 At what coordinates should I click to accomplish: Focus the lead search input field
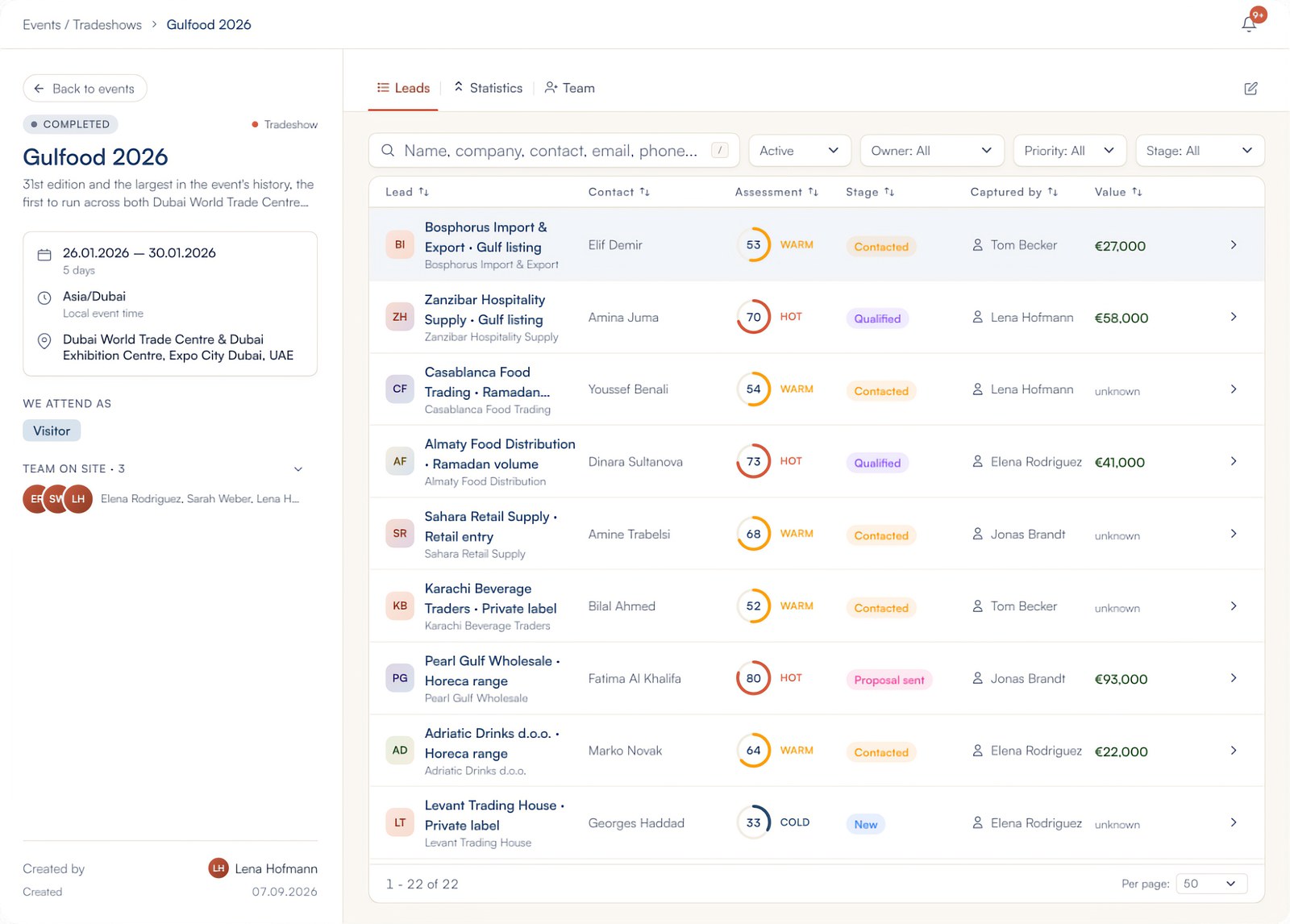(x=554, y=151)
